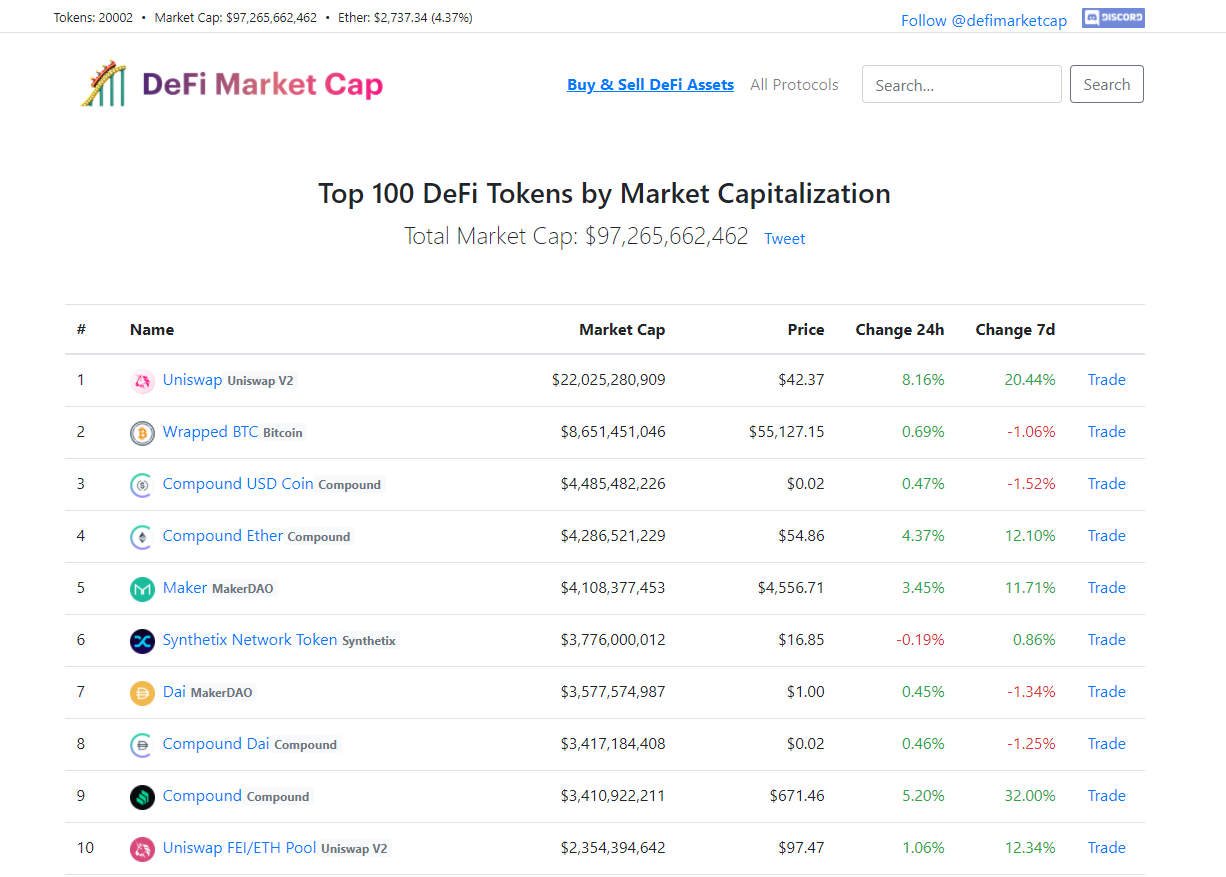Open the Compound Dai token page
Viewport: 1226px width, 877px height.
click(216, 744)
